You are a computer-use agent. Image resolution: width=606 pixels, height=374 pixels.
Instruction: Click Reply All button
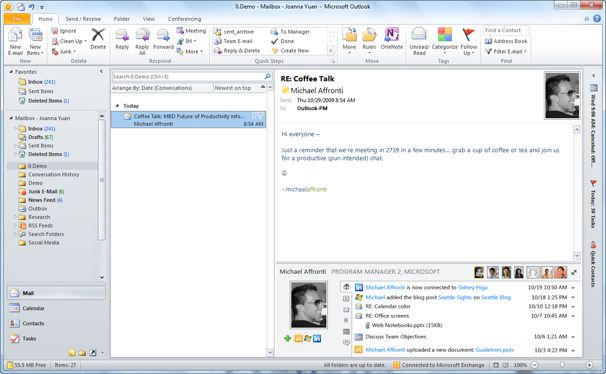pyautogui.click(x=142, y=42)
